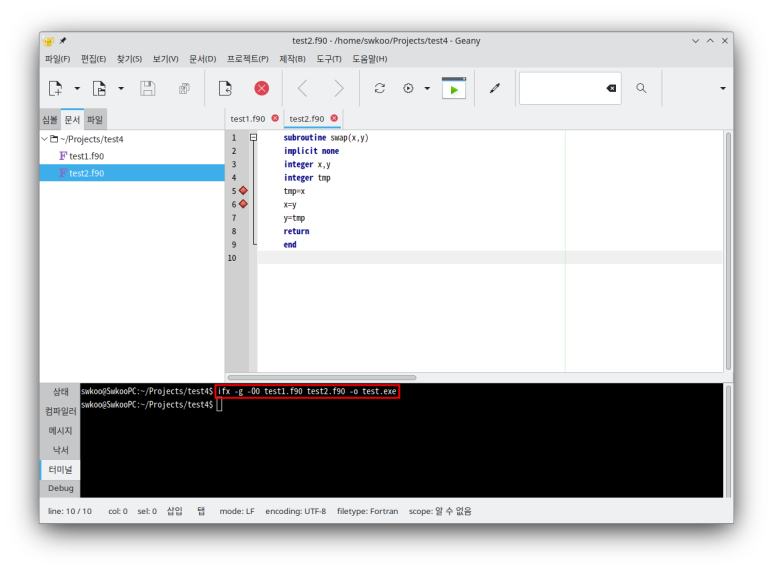The width and height of the screenshot is (773, 570).
Task: Clear the search field with the backspace icon
Action: point(611,88)
